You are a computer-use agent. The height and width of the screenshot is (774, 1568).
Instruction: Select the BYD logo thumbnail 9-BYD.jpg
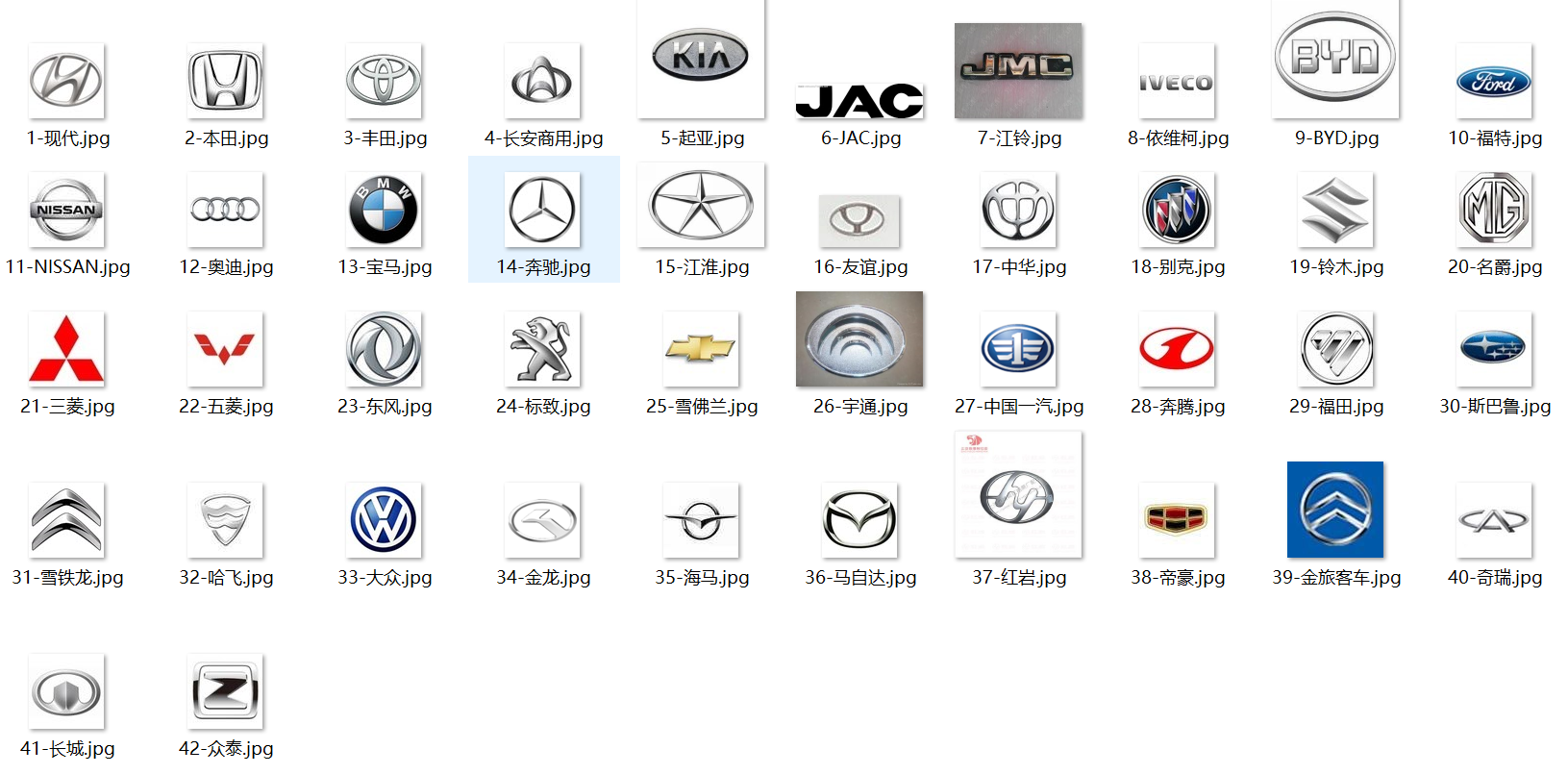[x=1335, y=59]
